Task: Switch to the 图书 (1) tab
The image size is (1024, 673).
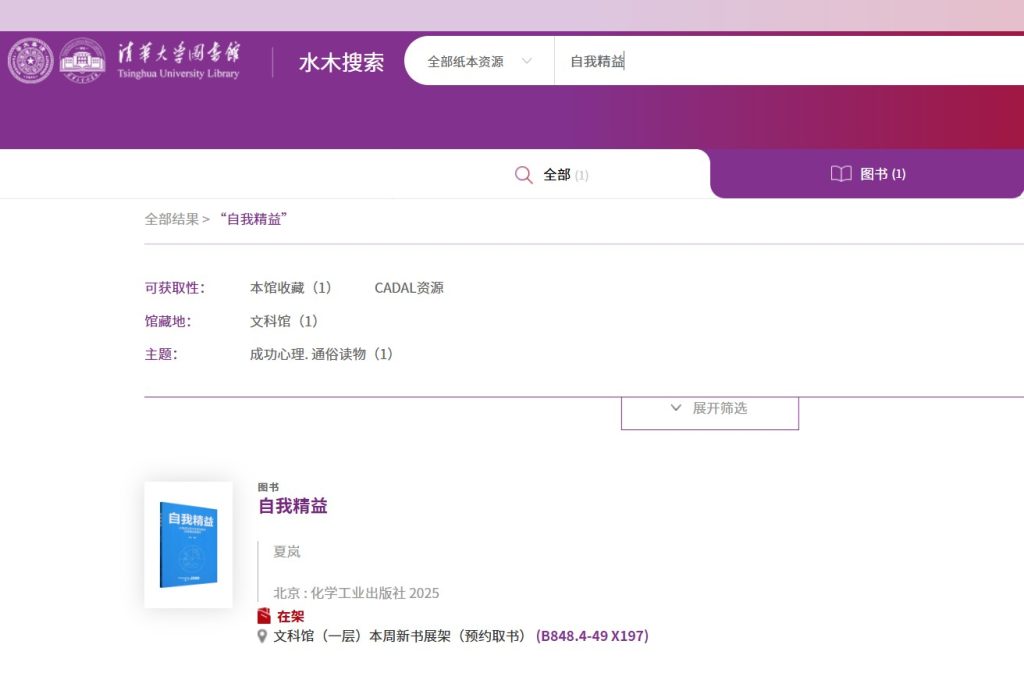Action: coord(868,174)
